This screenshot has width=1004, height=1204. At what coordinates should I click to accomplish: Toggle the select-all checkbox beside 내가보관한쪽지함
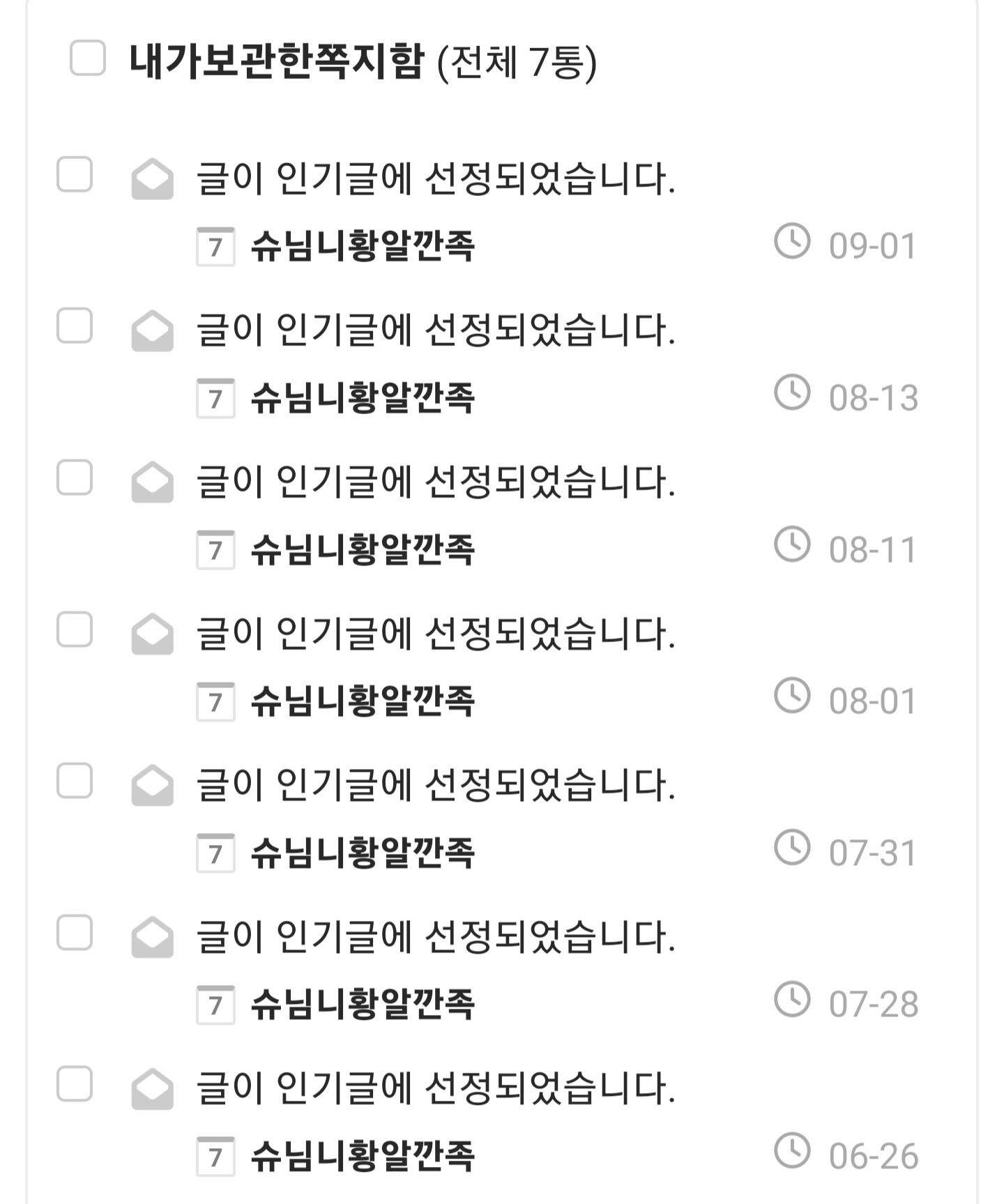pyautogui.click(x=88, y=58)
